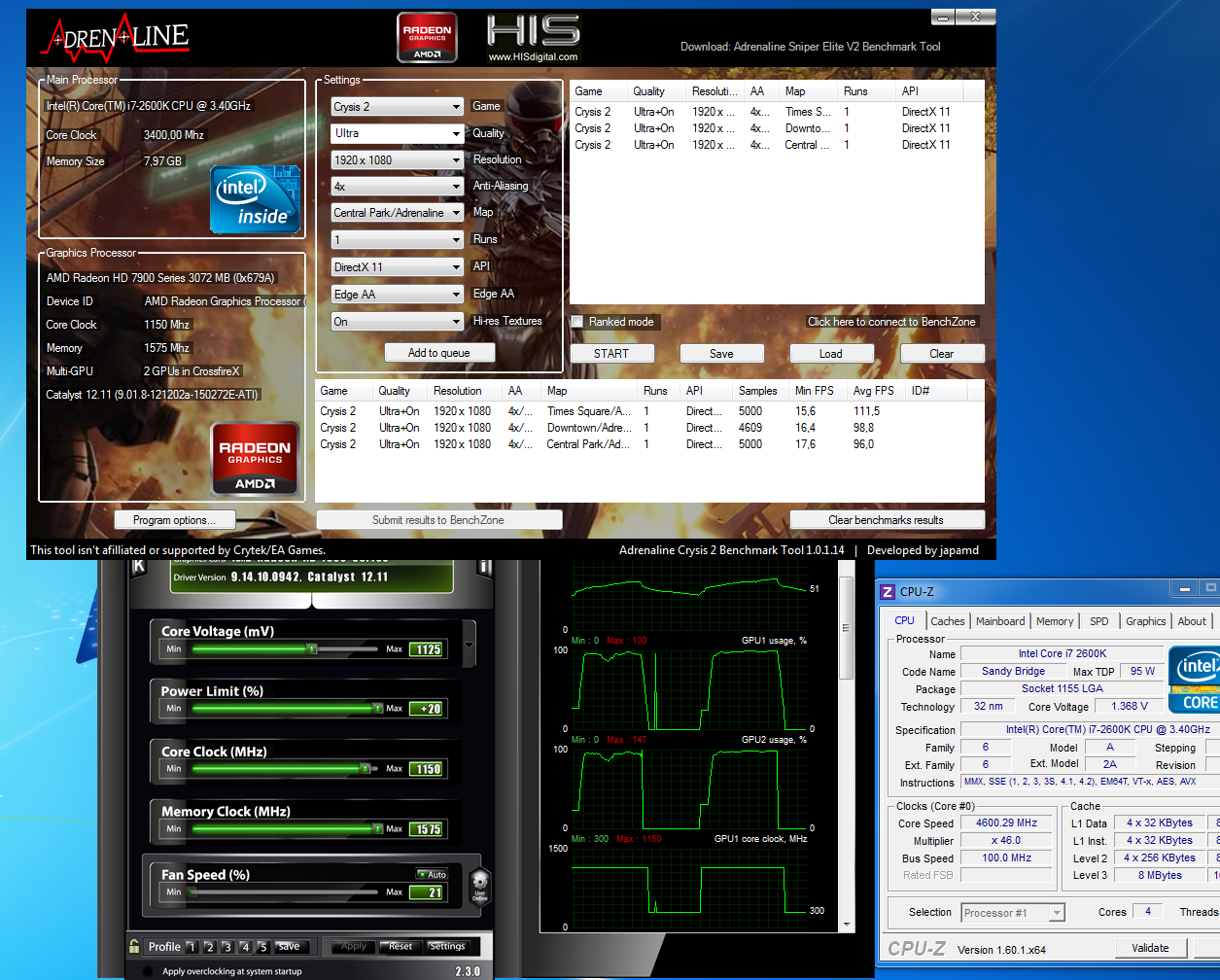Switch to the Memory tab in CPU-Z
This screenshot has width=1220, height=980.
click(1055, 621)
